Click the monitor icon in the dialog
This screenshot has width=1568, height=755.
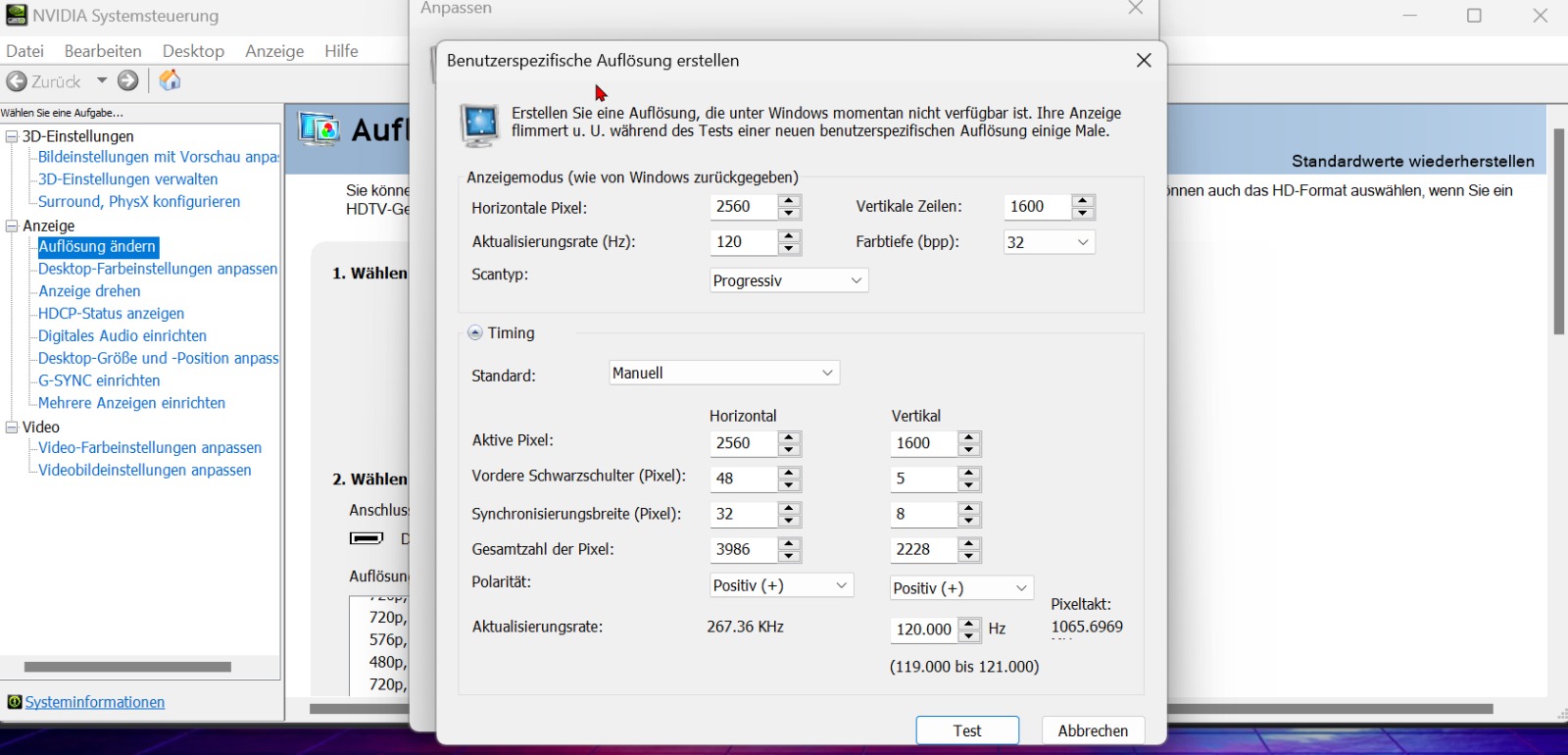tap(480, 126)
